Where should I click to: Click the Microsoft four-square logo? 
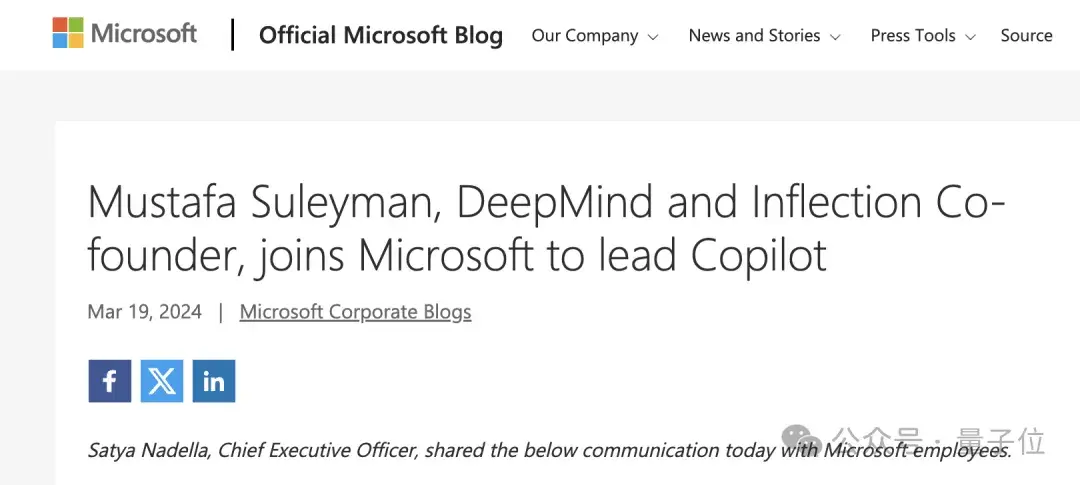(69, 33)
